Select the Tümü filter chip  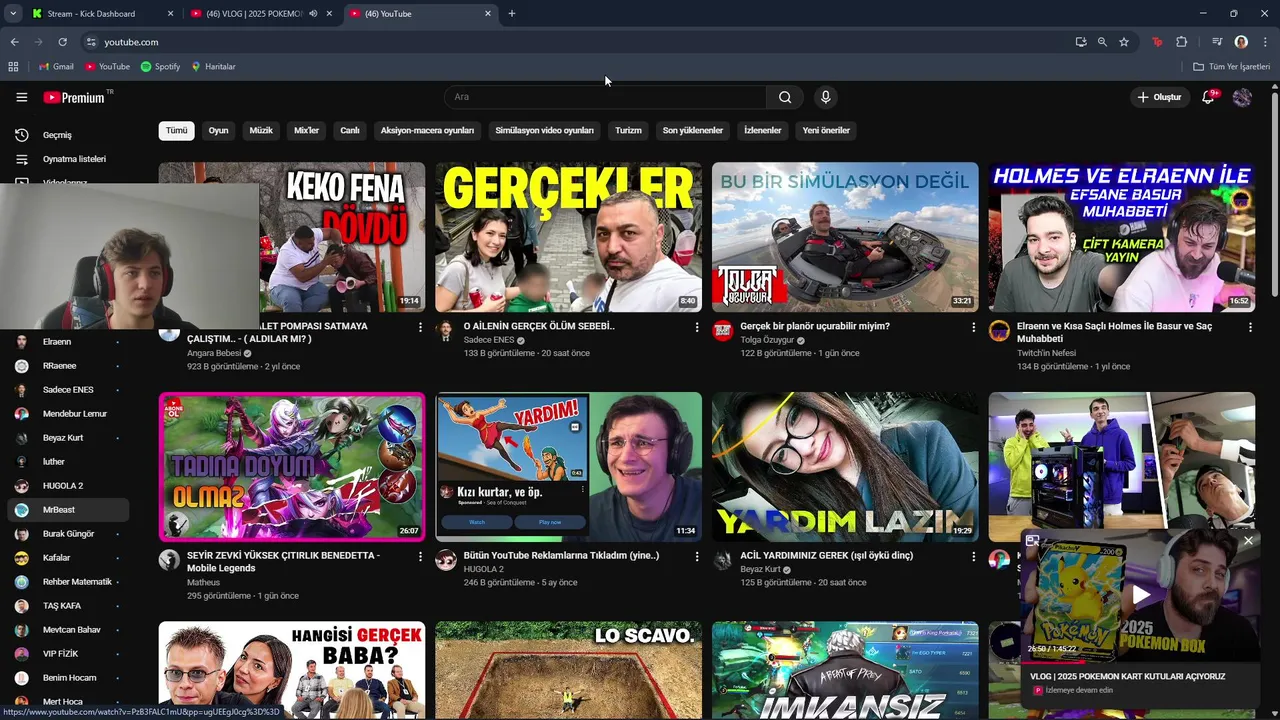176,130
